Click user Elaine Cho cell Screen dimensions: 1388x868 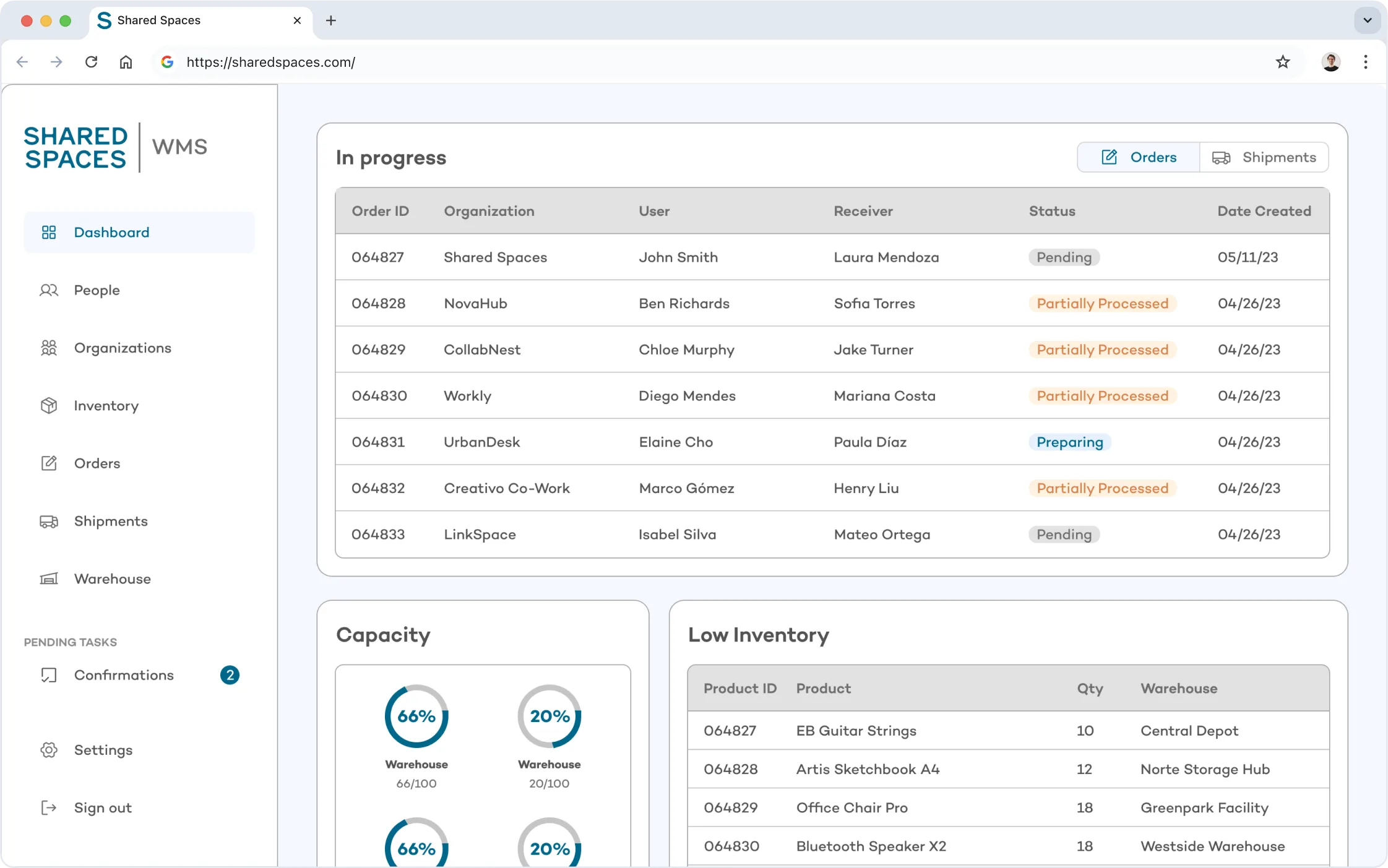[x=676, y=442]
